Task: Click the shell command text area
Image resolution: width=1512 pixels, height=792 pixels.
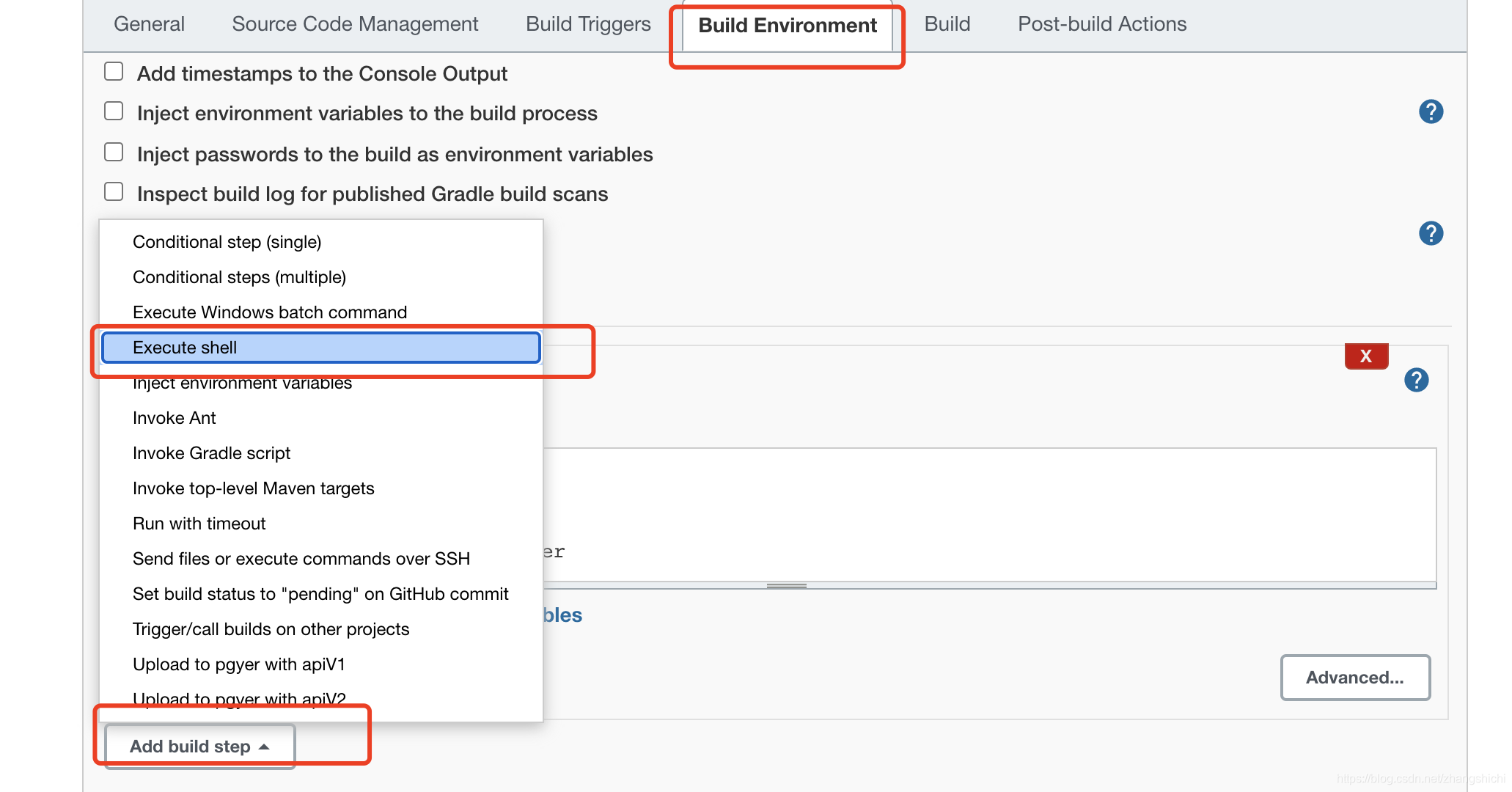Action: (988, 513)
